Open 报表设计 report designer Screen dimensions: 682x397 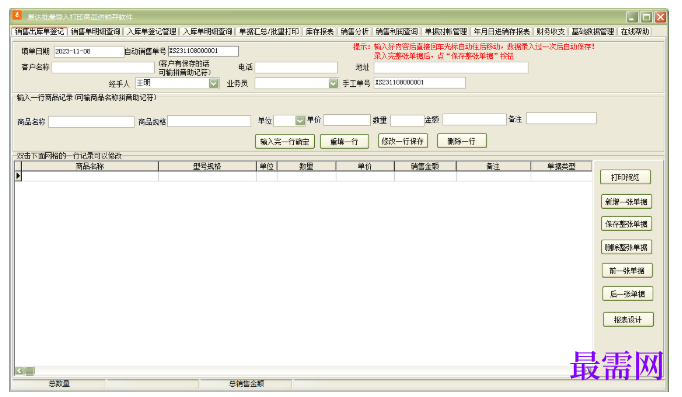coord(628,319)
